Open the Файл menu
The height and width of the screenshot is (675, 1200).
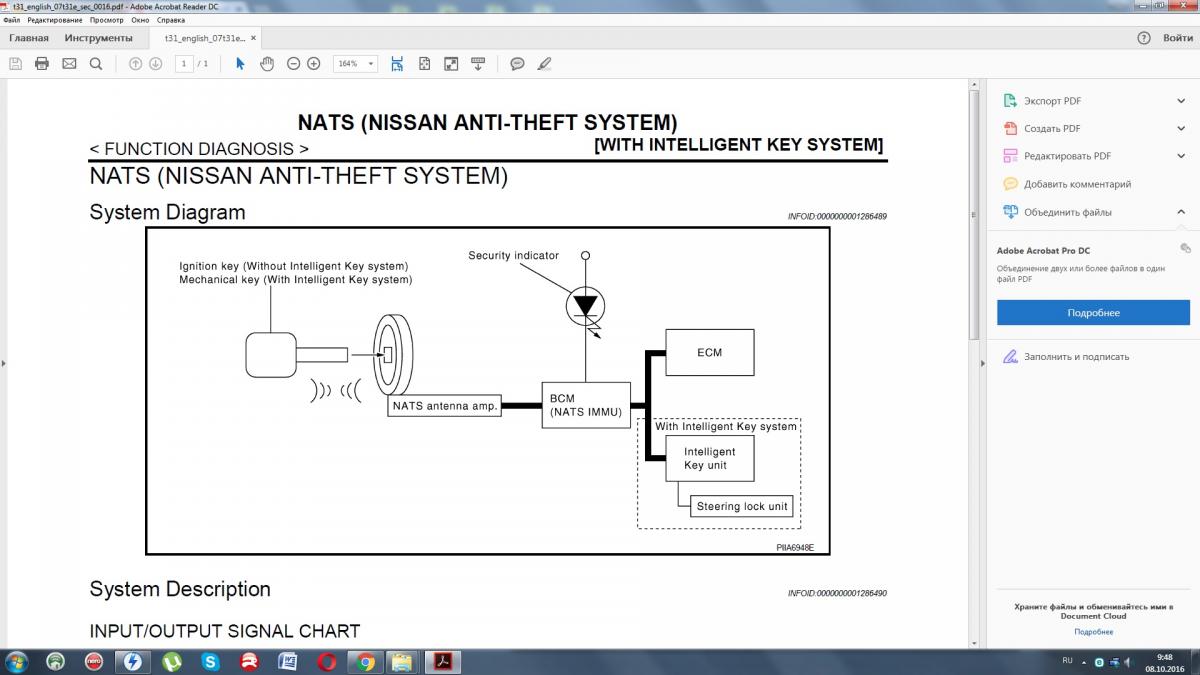[x=12, y=20]
